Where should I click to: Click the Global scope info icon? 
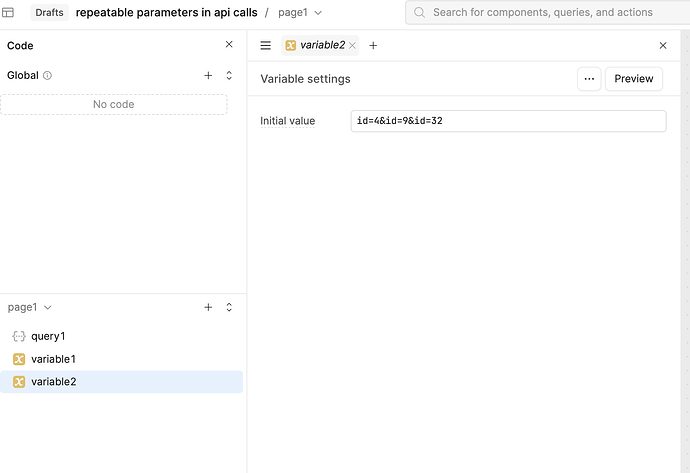[x=47, y=75]
